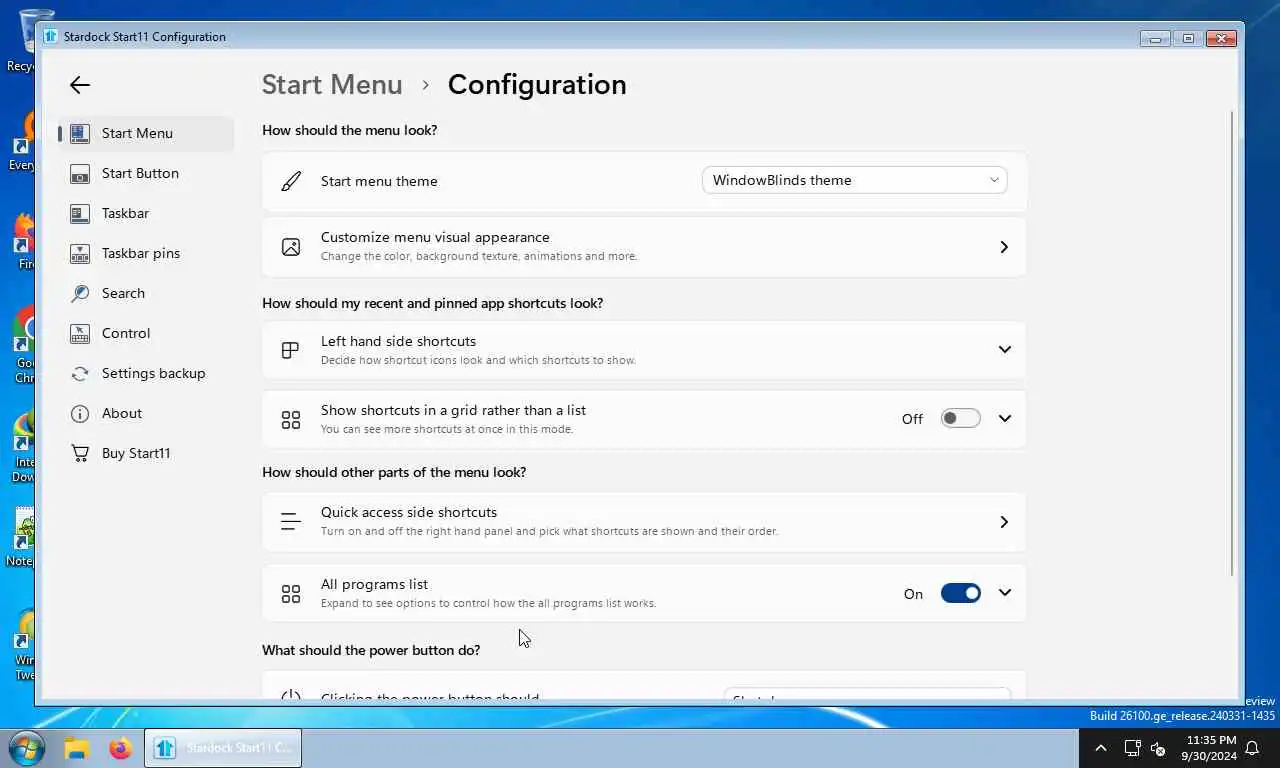
Task: Click the network tray icon
Action: 1132,748
